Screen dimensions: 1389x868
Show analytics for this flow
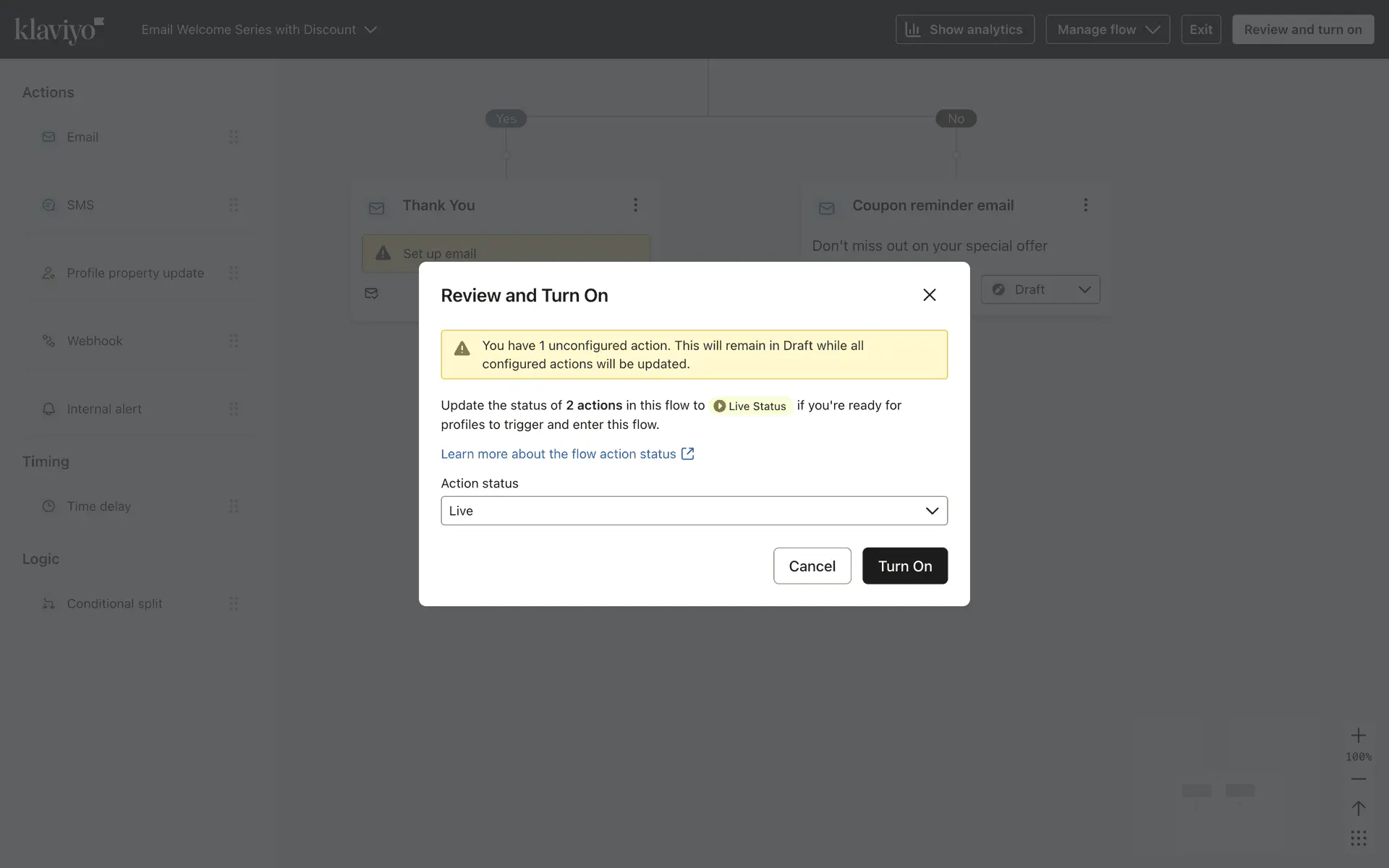[964, 30]
